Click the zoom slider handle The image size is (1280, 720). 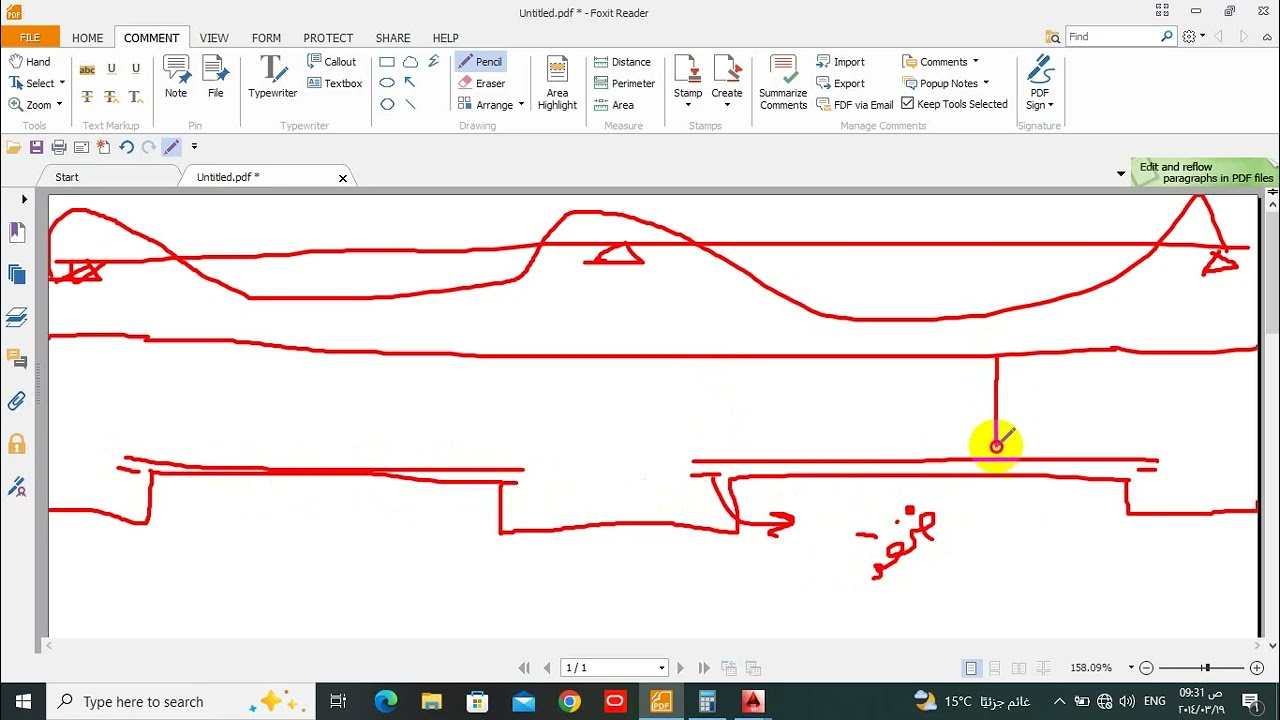1207,668
